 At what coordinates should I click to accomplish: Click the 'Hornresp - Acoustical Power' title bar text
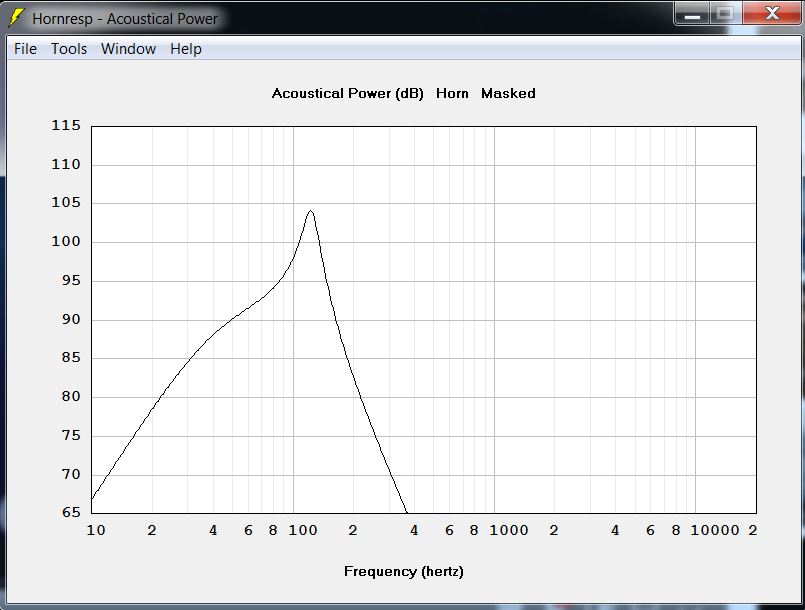[125, 19]
